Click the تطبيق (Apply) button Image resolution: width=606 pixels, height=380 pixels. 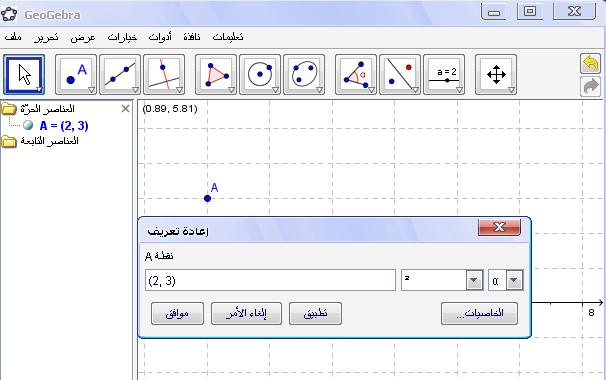315,314
